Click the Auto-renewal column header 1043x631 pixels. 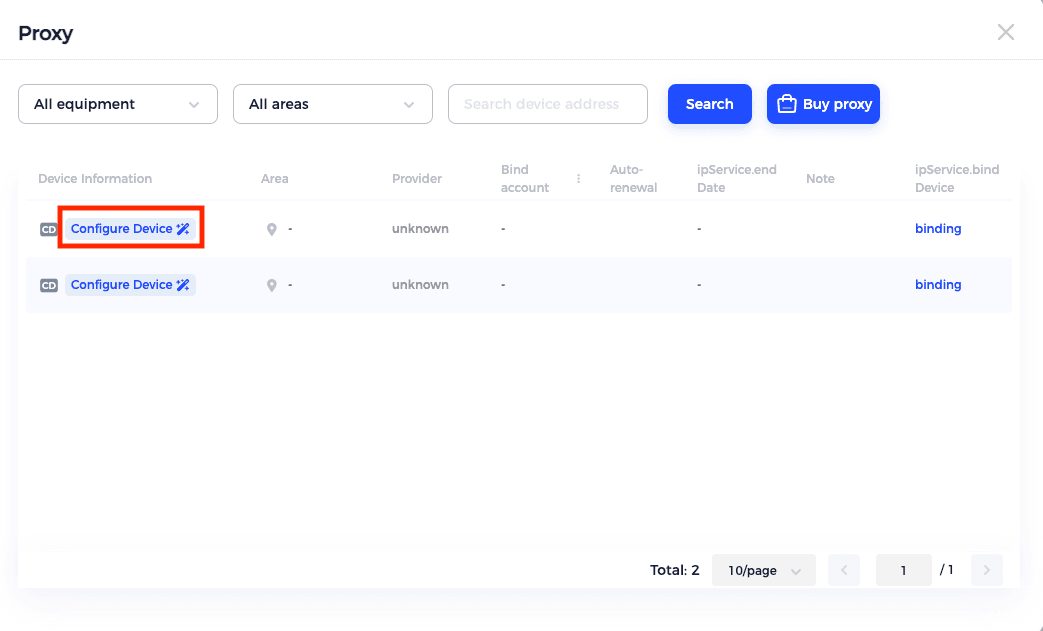pyautogui.click(x=633, y=178)
